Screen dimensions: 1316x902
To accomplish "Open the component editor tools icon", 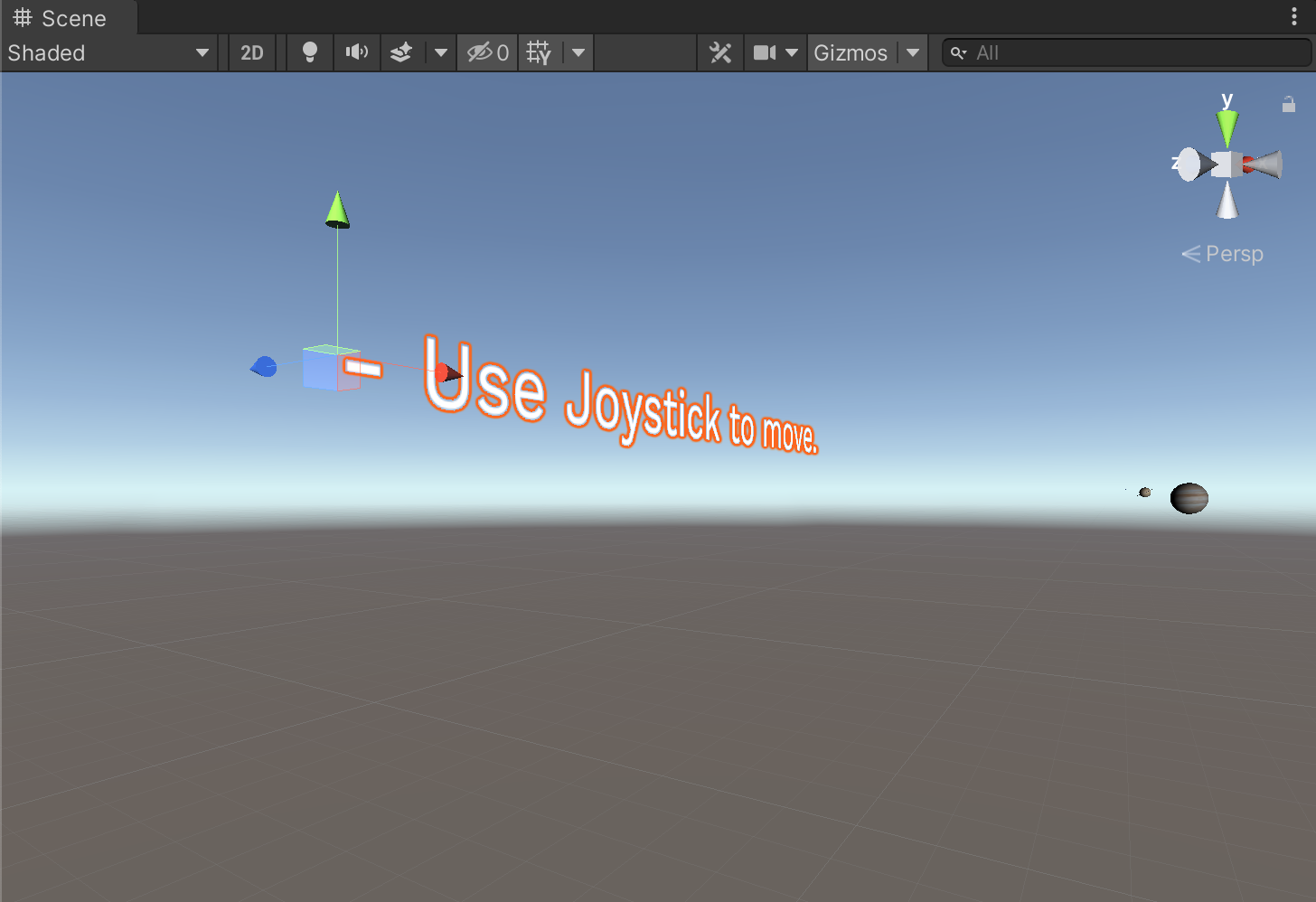I will [x=720, y=52].
